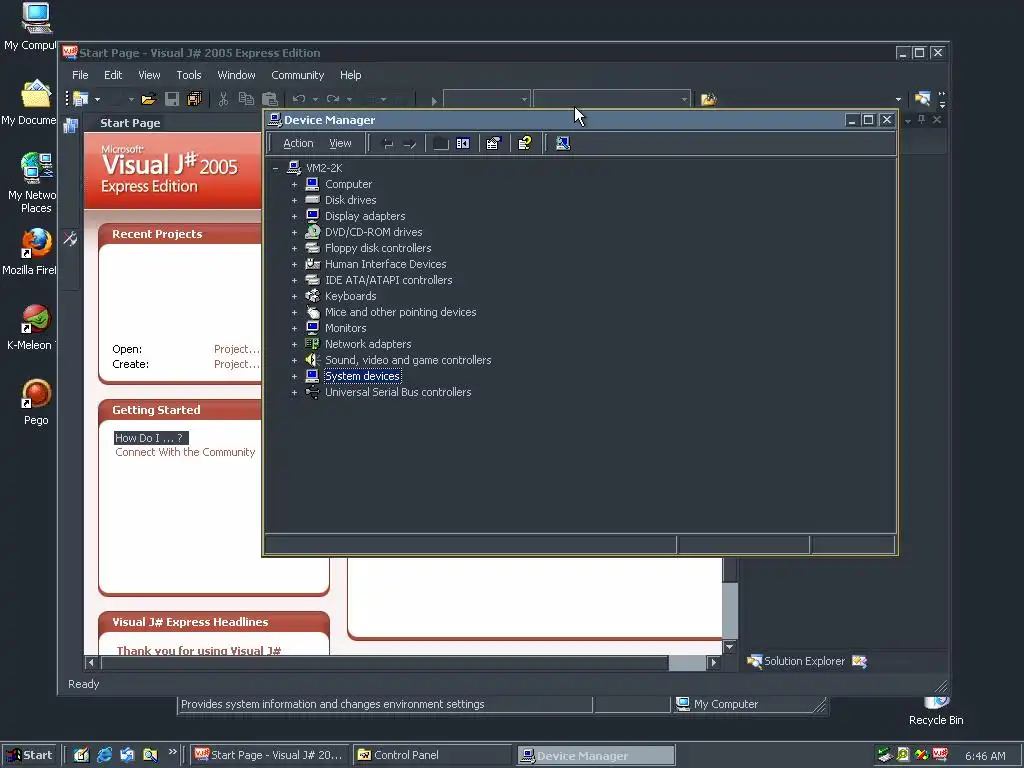Open the New Project dropdown arrow in Visual J# toolbar

click(x=97, y=99)
